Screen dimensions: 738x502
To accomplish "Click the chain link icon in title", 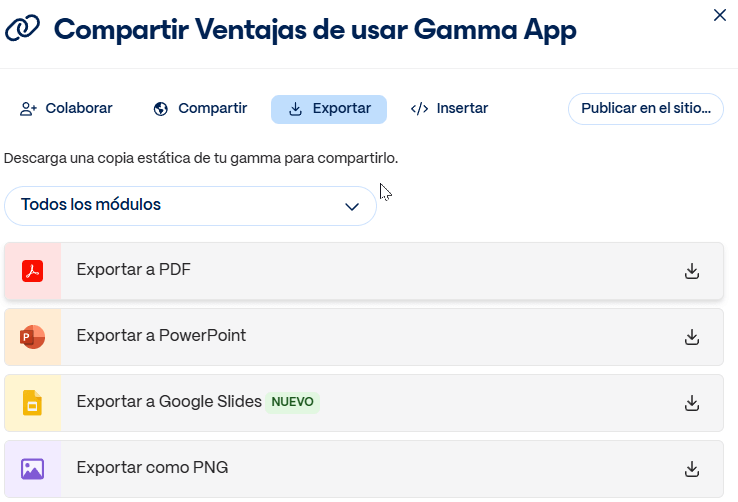I will (23, 30).
